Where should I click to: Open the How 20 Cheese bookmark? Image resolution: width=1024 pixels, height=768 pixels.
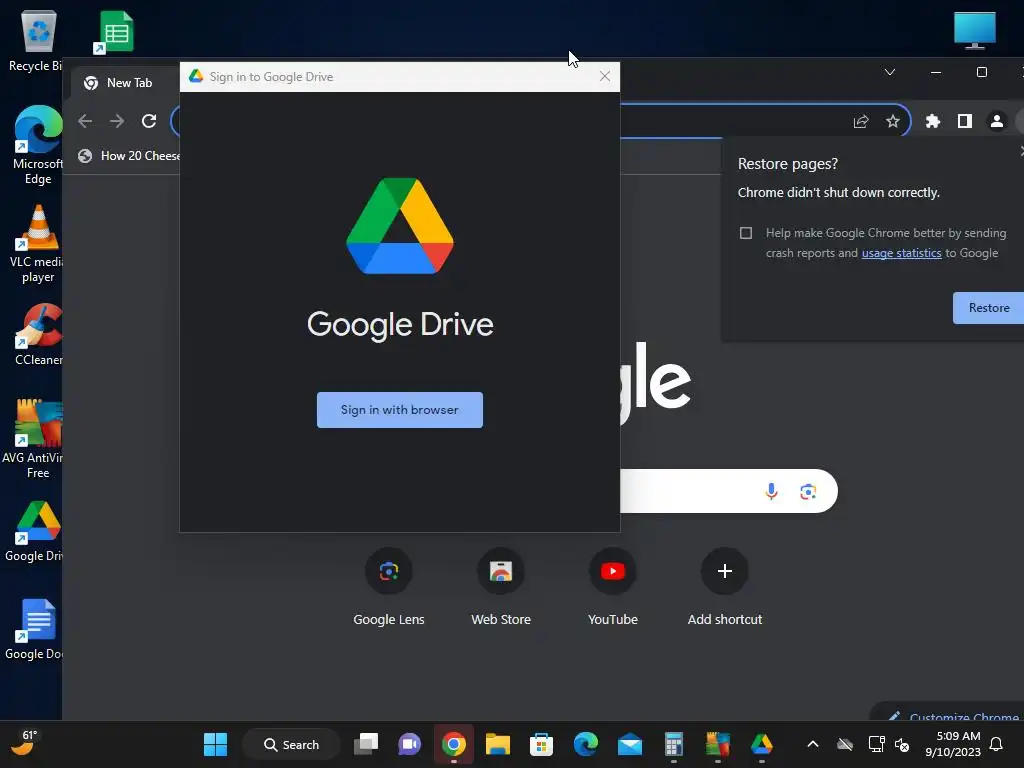(129, 156)
